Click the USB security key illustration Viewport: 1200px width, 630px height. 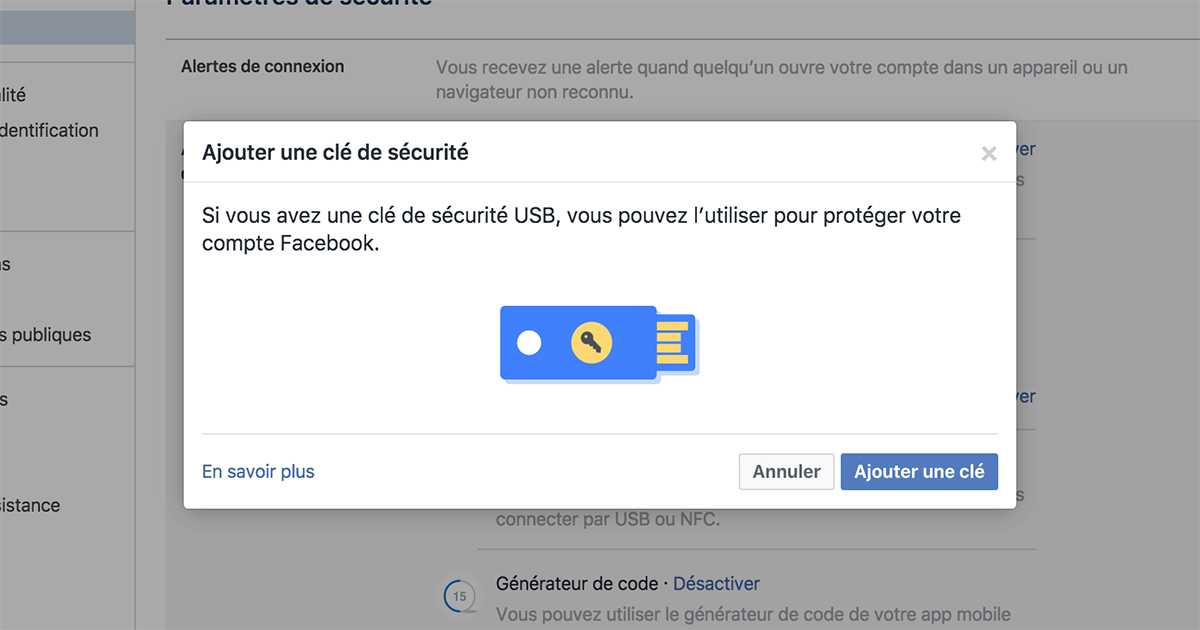click(x=598, y=344)
